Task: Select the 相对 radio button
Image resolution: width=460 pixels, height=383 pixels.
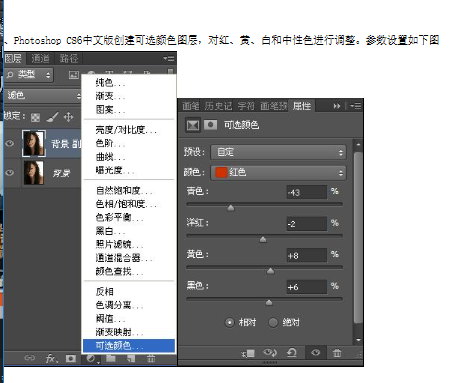Action: pyautogui.click(x=229, y=322)
